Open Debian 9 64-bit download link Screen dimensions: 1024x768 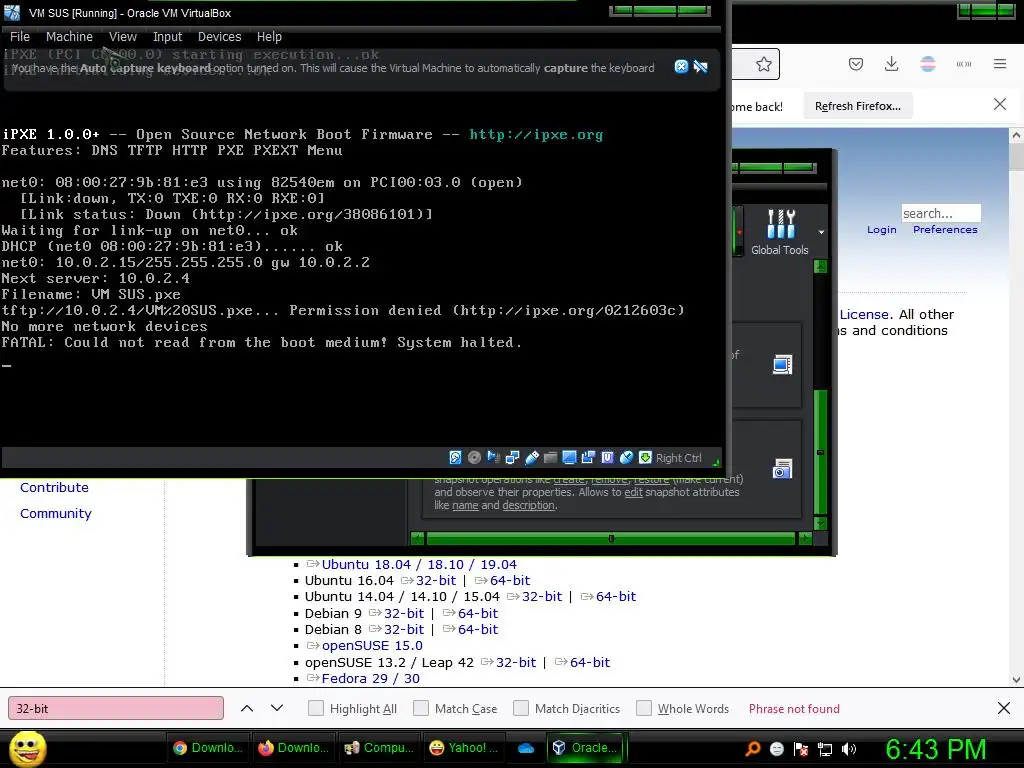(477, 613)
